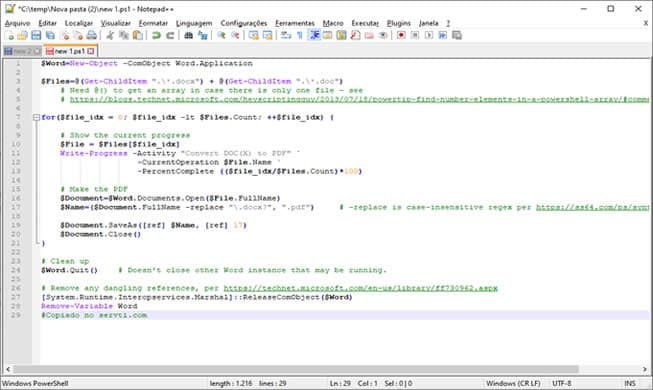The image size is (653, 390).
Task: Switch to the new 2 tab
Action: tap(22, 51)
